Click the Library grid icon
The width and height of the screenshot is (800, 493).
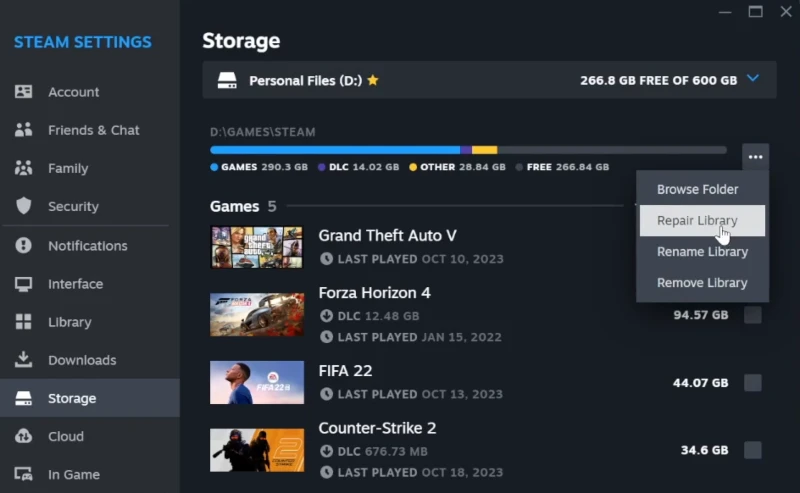coord(23,322)
